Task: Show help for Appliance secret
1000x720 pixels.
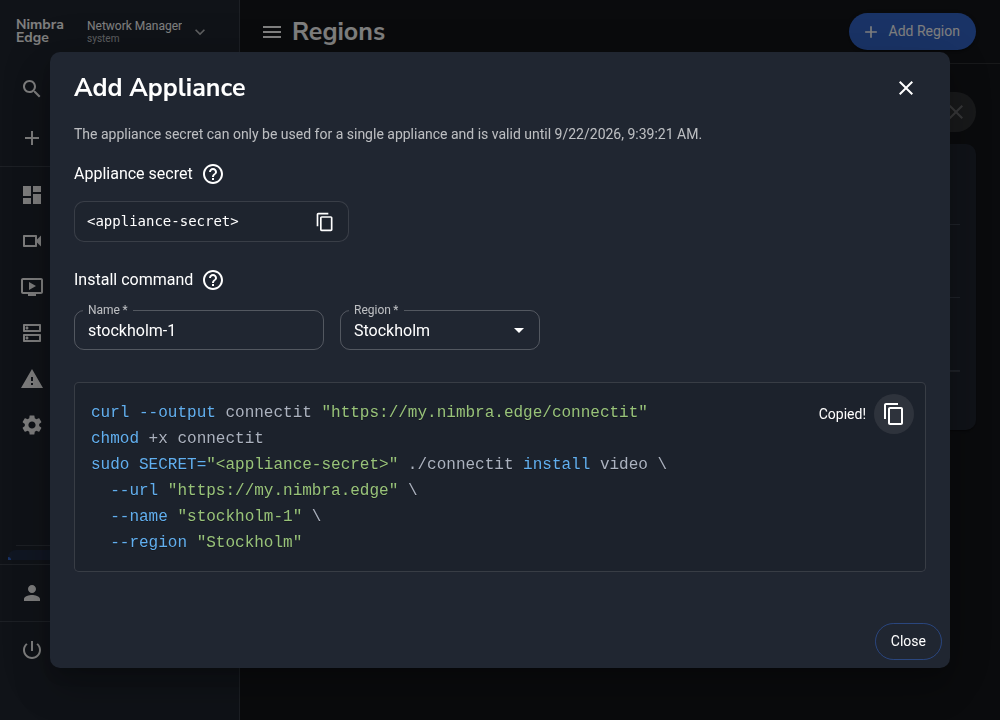Action: point(213,174)
